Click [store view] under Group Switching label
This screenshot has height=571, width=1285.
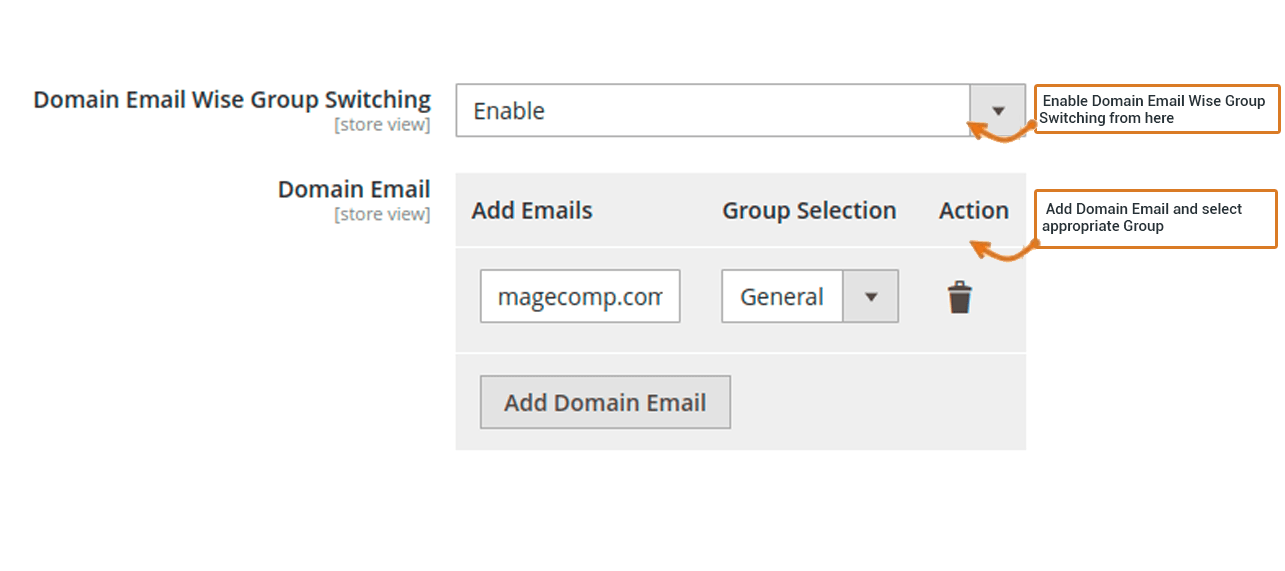point(382,125)
